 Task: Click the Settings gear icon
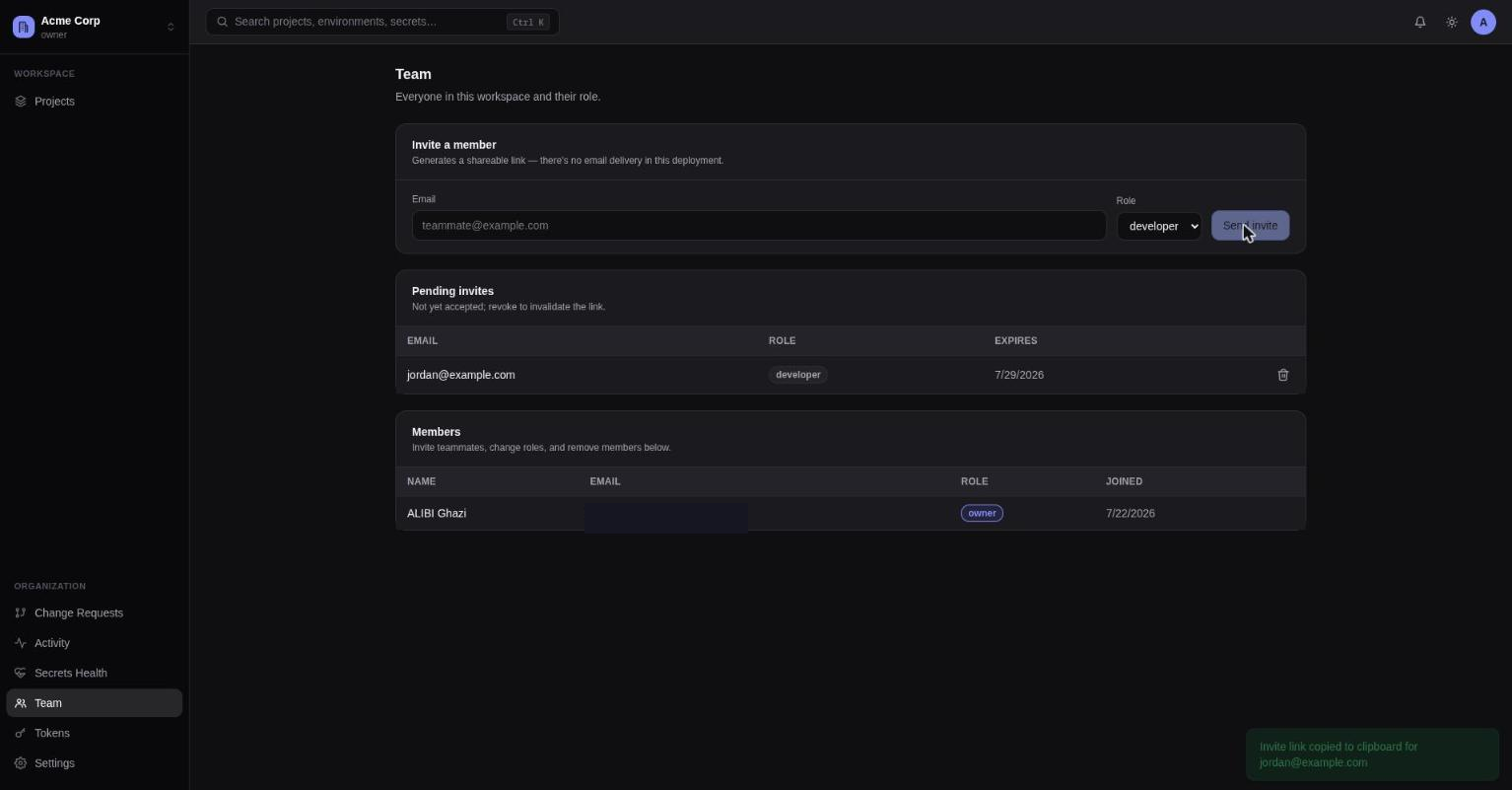pyautogui.click(x=21, y=763)
